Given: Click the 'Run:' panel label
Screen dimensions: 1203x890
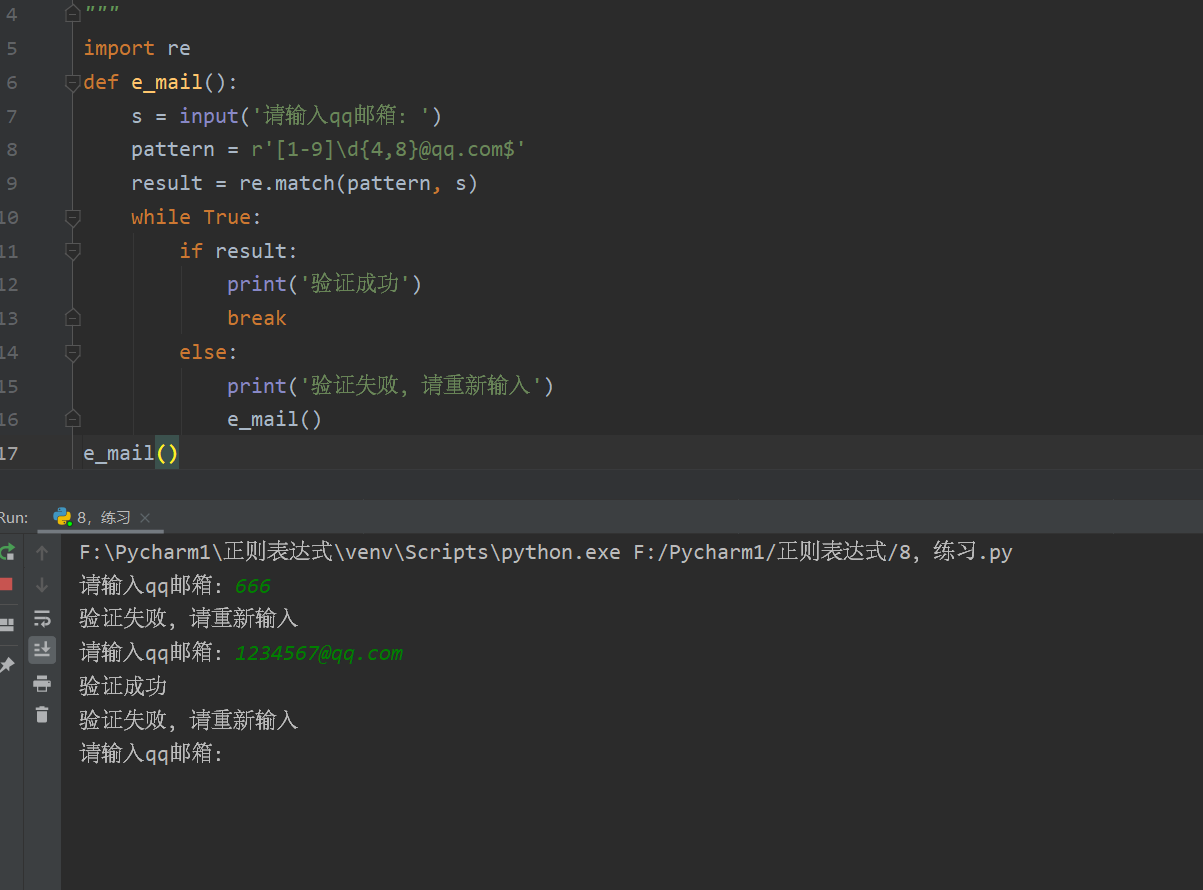Looking at the screenshot, I should pyautogui.click(x=14, y=517).
